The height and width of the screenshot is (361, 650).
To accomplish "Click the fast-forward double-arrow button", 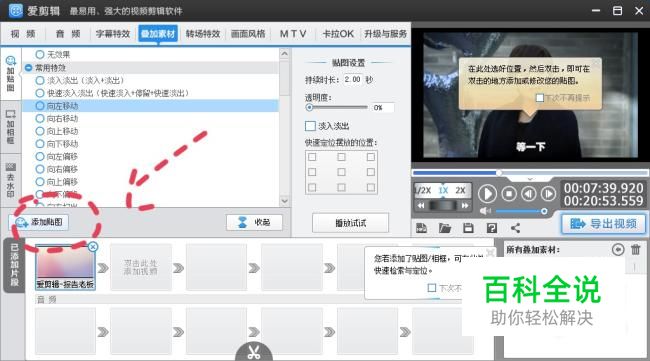I will point(465,205).
